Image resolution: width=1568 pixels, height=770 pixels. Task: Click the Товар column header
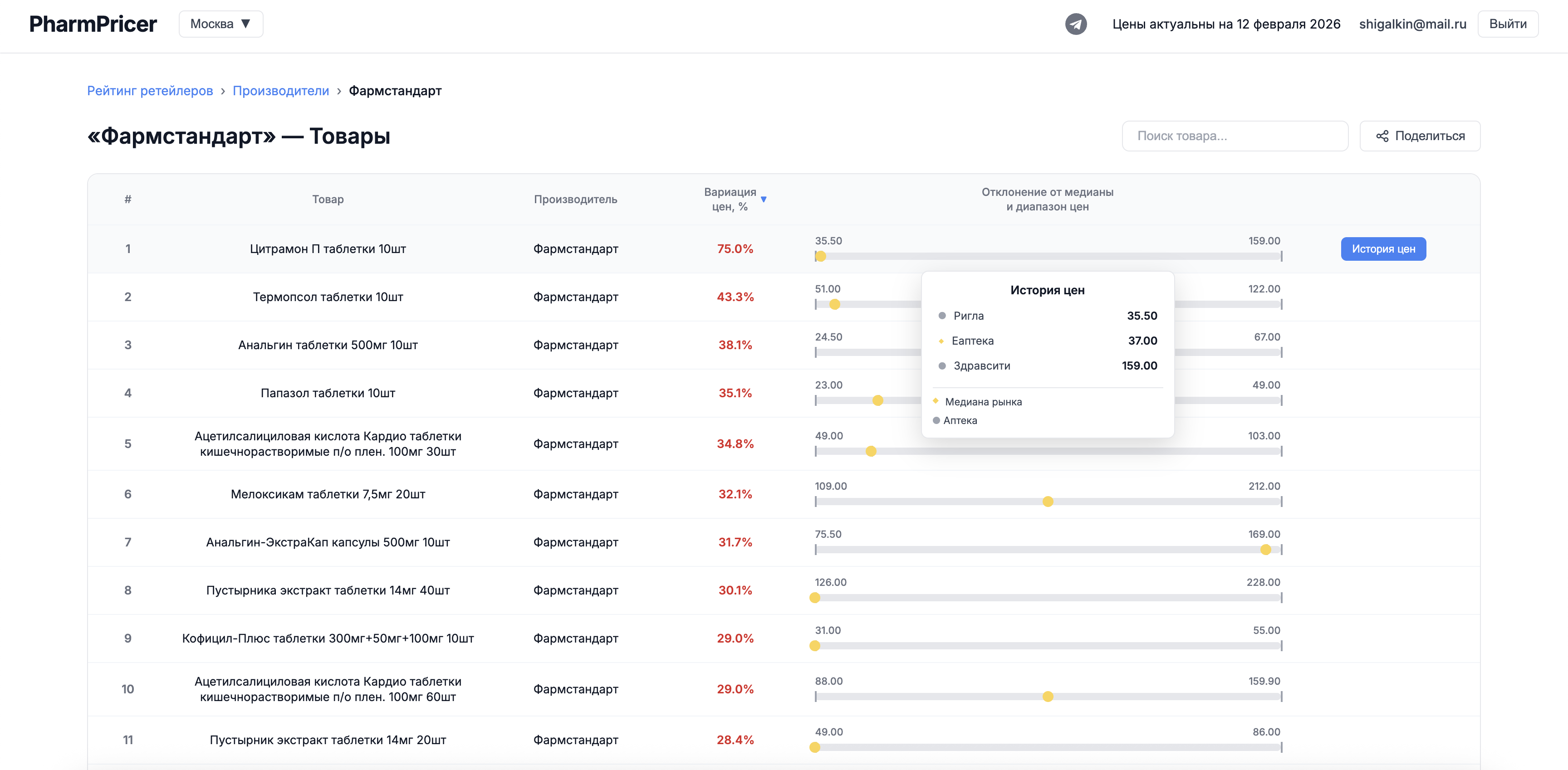pos(328,199)
